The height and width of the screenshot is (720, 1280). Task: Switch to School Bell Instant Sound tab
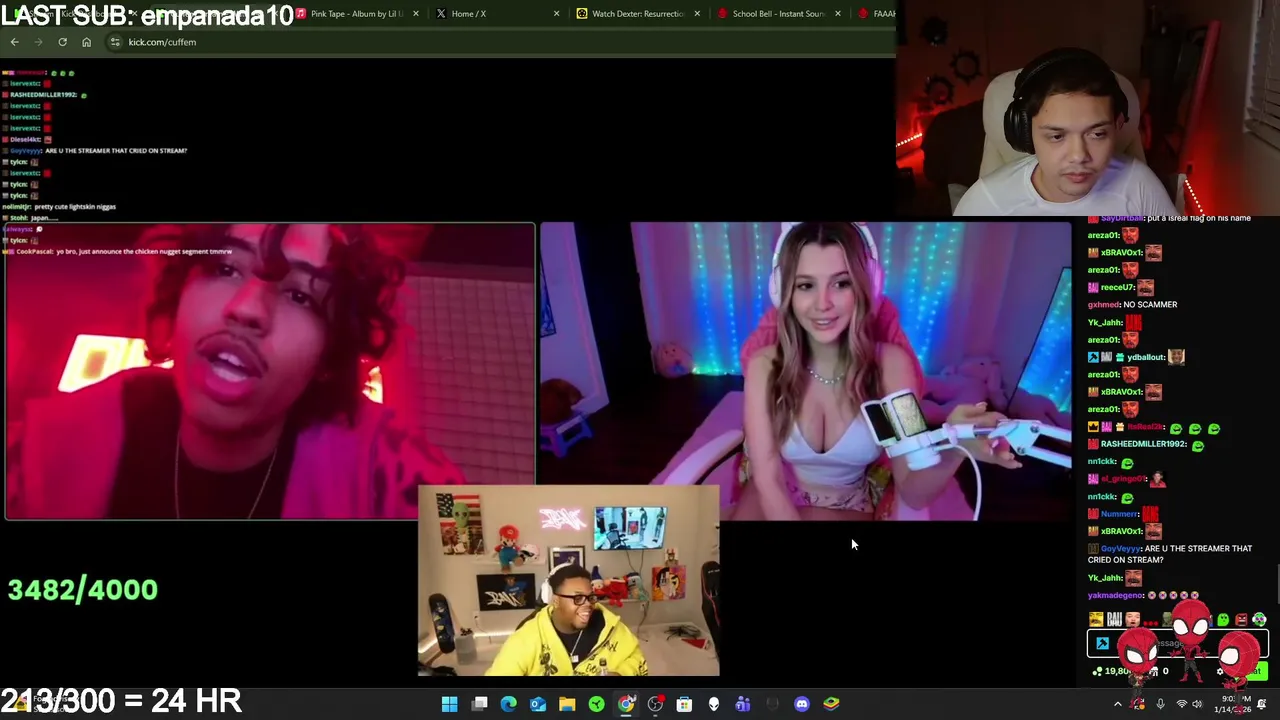click(x=778, y=14)
